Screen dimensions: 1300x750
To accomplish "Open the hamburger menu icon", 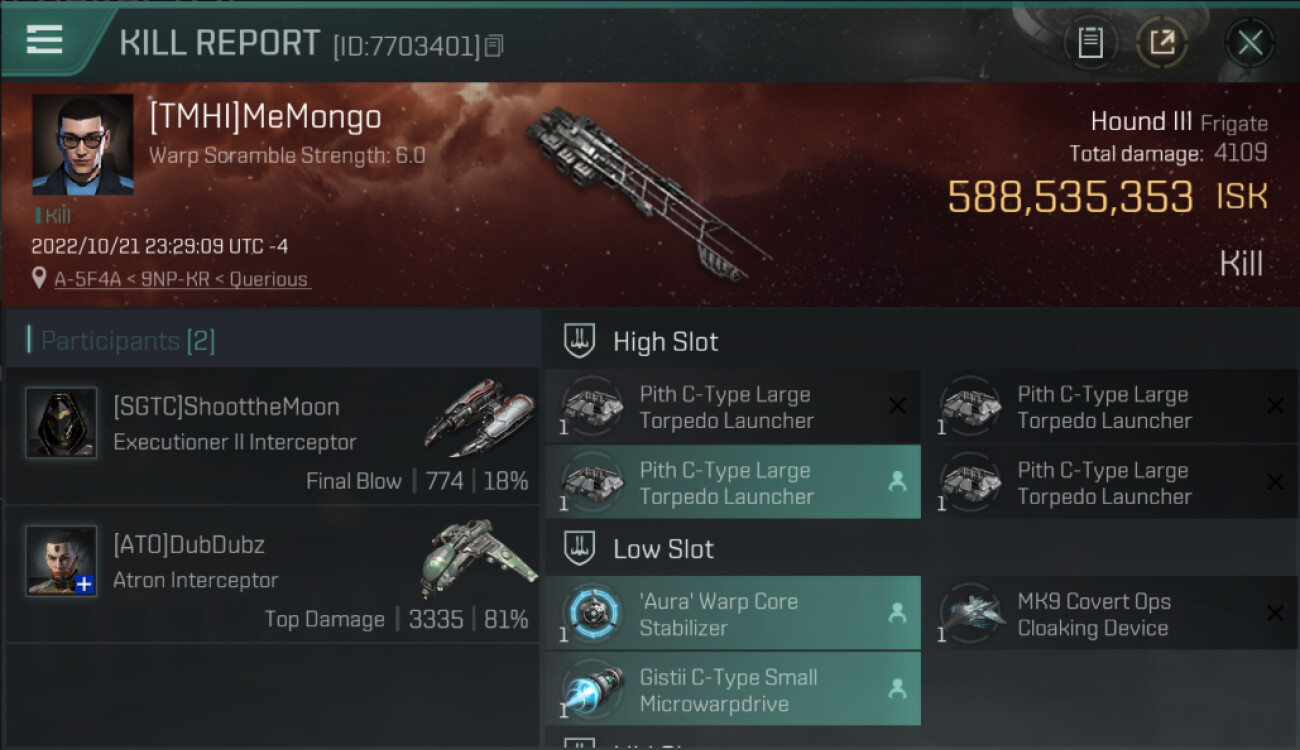I will 45,40.
